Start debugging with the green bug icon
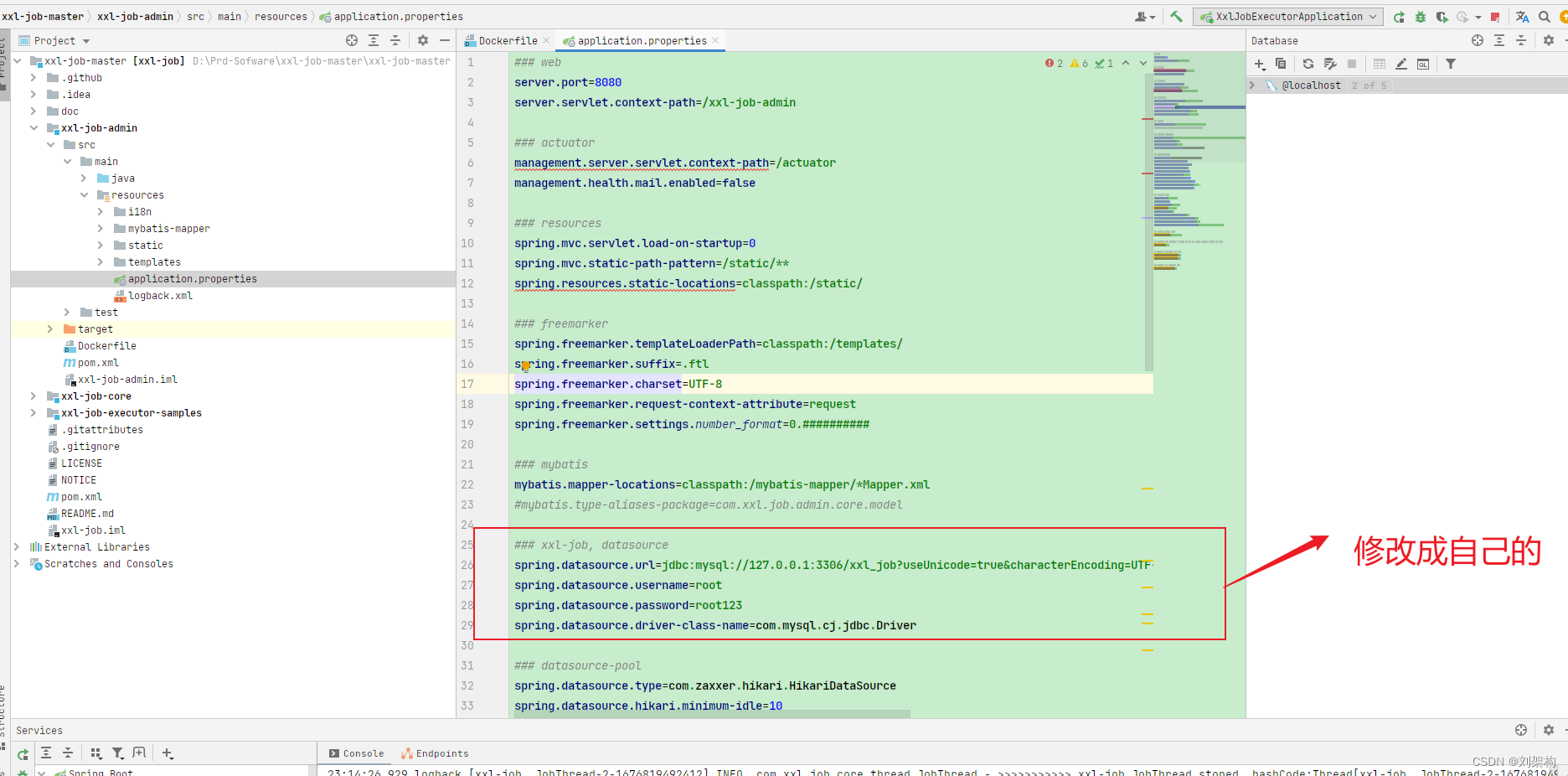 [1421, 17]
